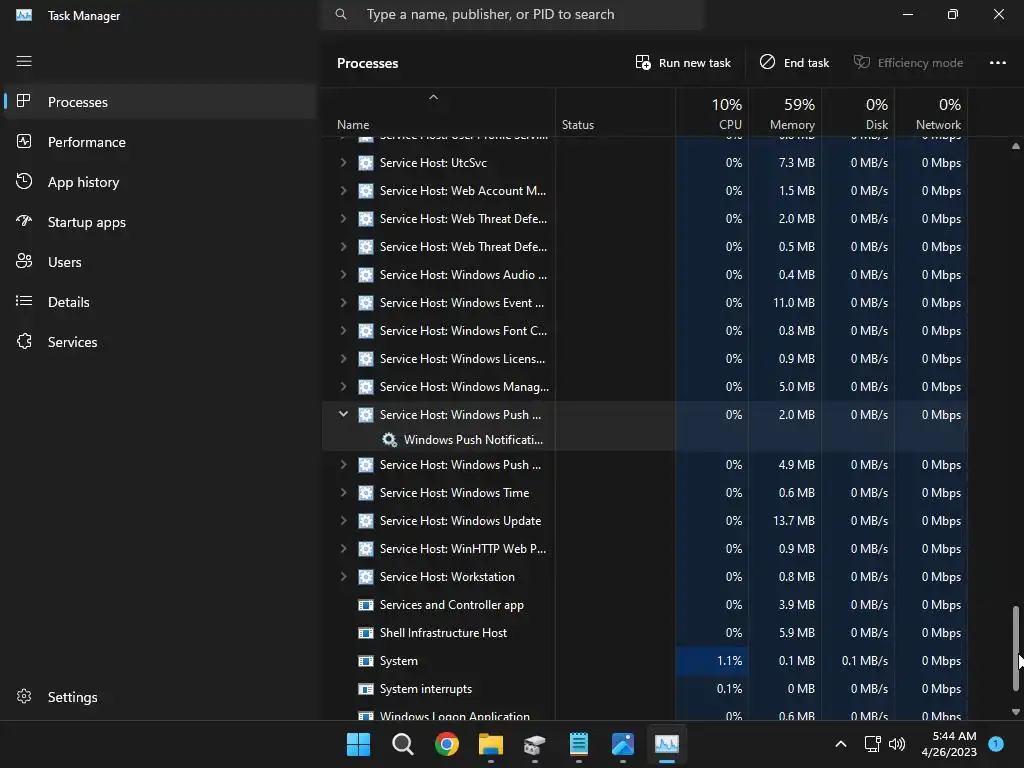The width and height of the screenshot is (1024, 768).
Task: Open Task Manager Settings
Action: coord(159,697)
